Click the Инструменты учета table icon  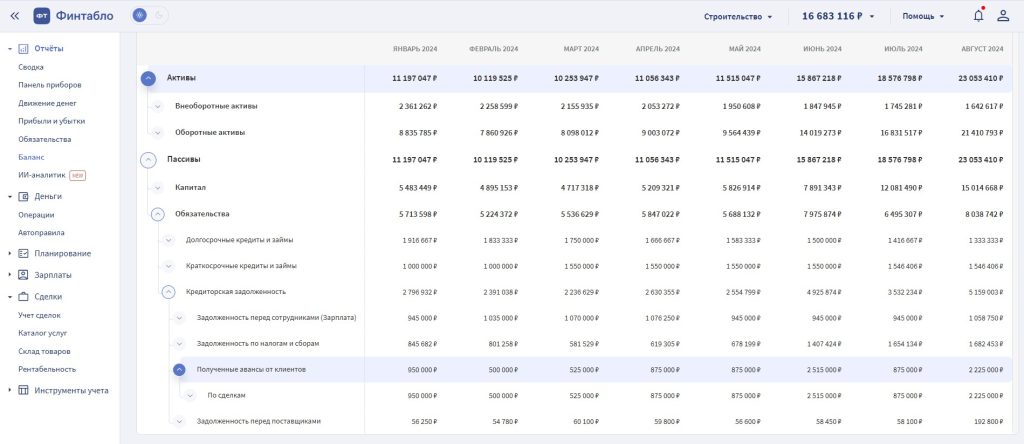pyautogui.click(x=24, y=390)
